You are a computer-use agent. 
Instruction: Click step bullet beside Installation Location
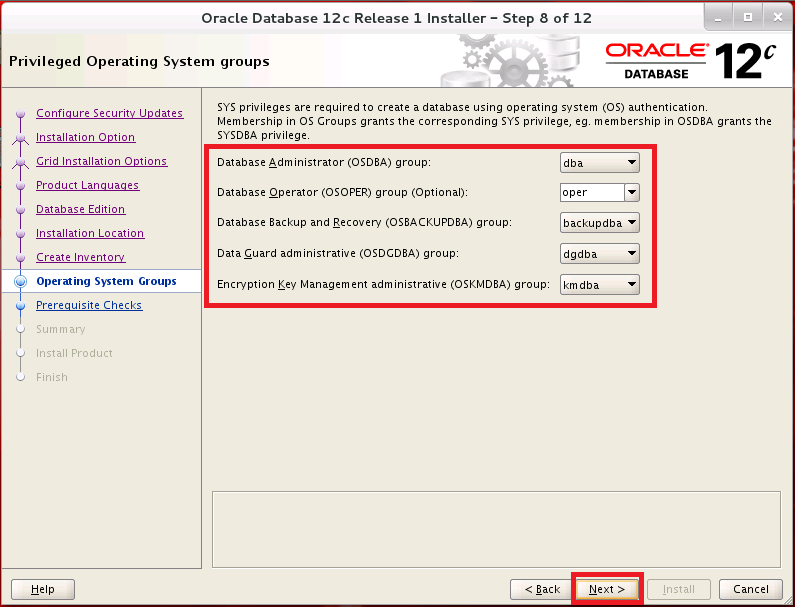(20, 233)
